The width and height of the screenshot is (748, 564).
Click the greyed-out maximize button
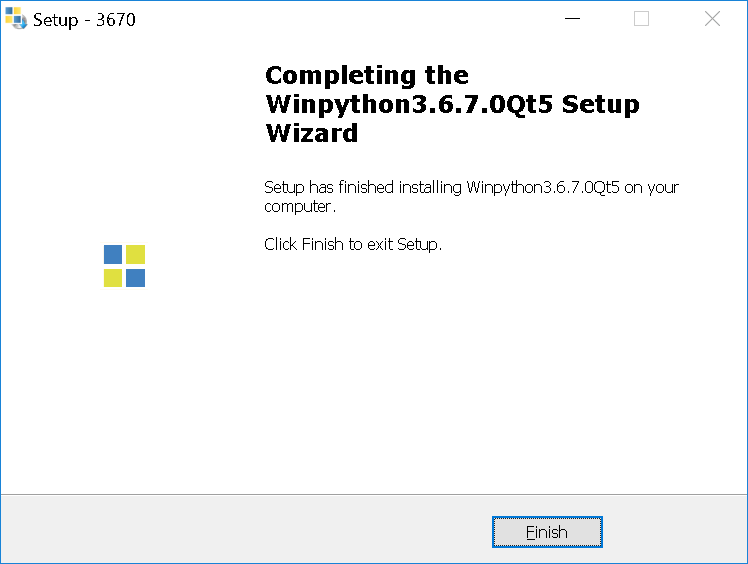(x=641, y=19)
